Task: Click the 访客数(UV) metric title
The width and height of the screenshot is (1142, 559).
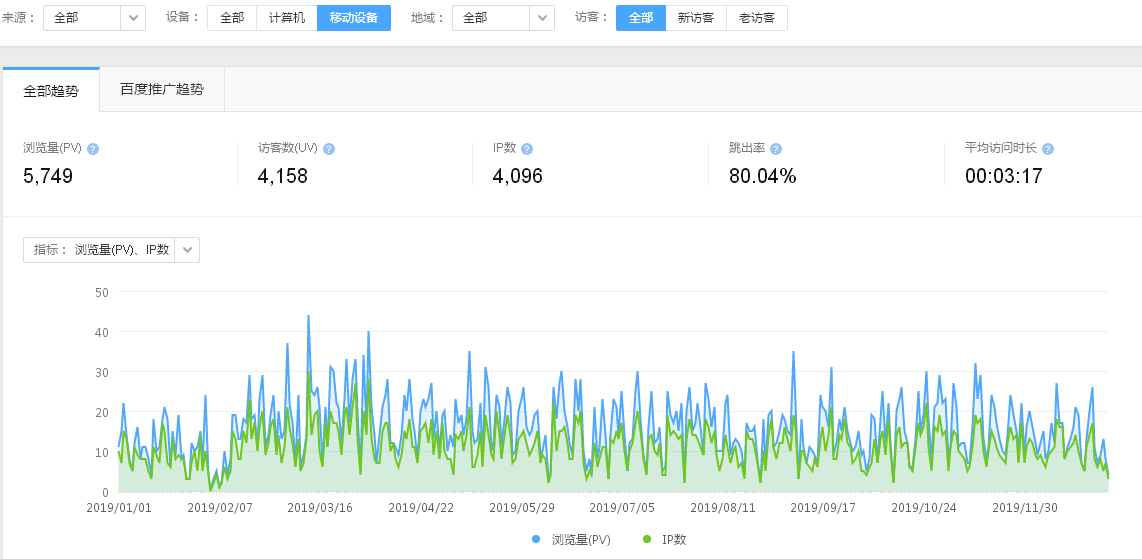Action: (288, 148)
